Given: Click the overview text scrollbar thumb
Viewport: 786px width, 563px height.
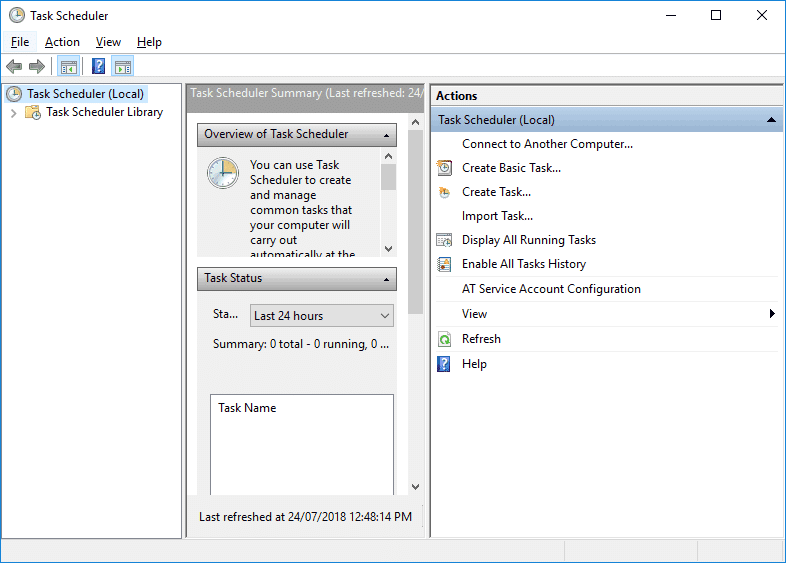Looking at the screenshot, I should pyautogui.click(x=388, y=177).
